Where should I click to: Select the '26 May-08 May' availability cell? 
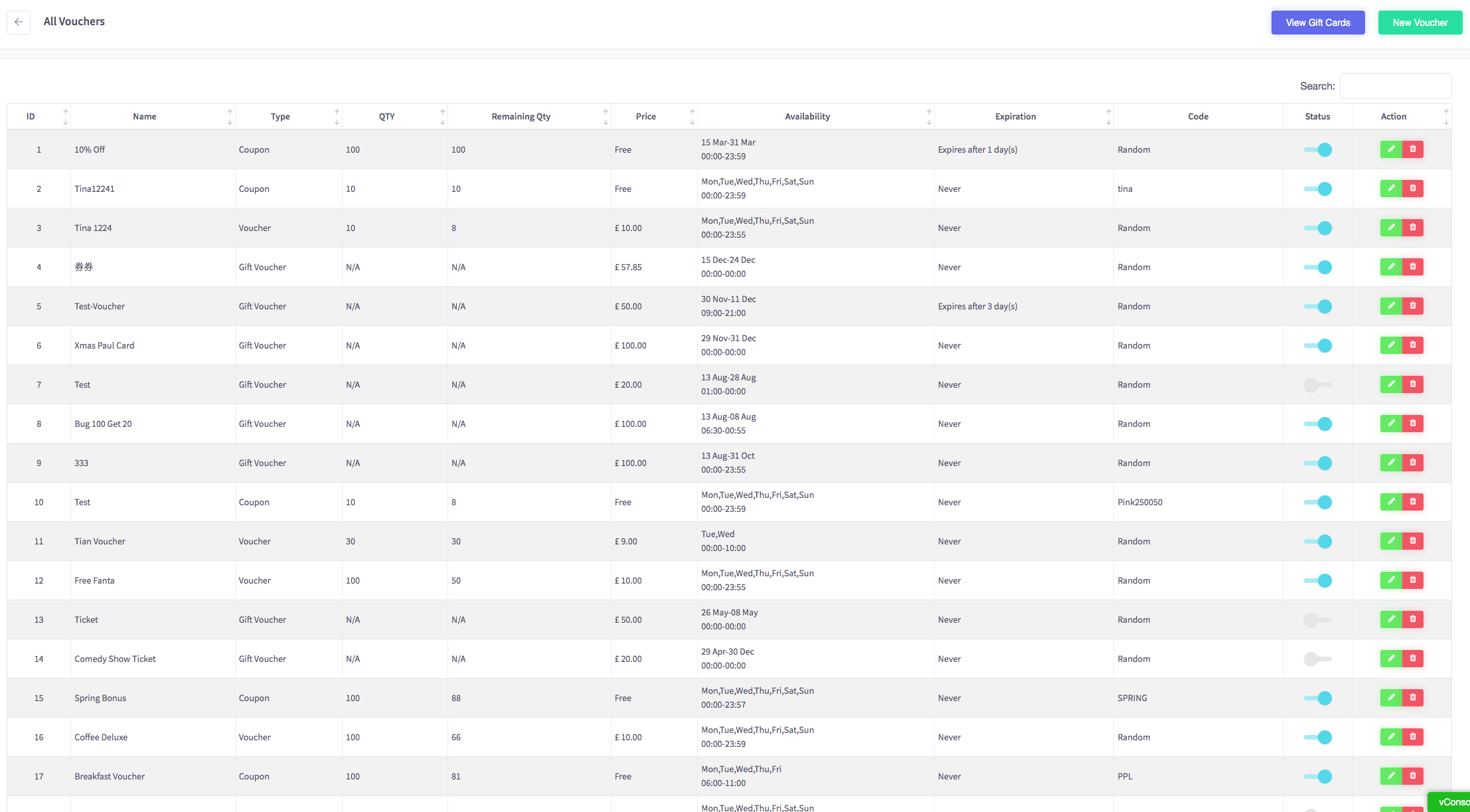815,619
